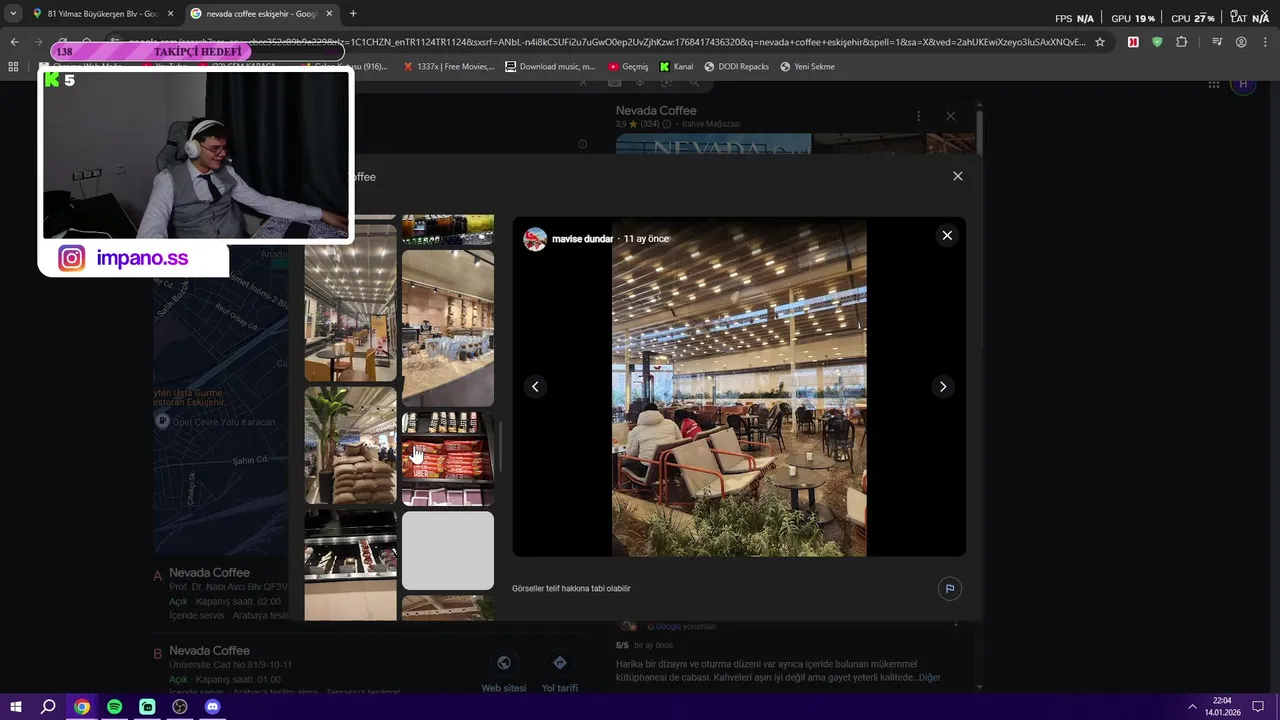Select the café interior with ceiling lights thumbnail
This screenshot has width=1280, height=720.
[350, 303]
